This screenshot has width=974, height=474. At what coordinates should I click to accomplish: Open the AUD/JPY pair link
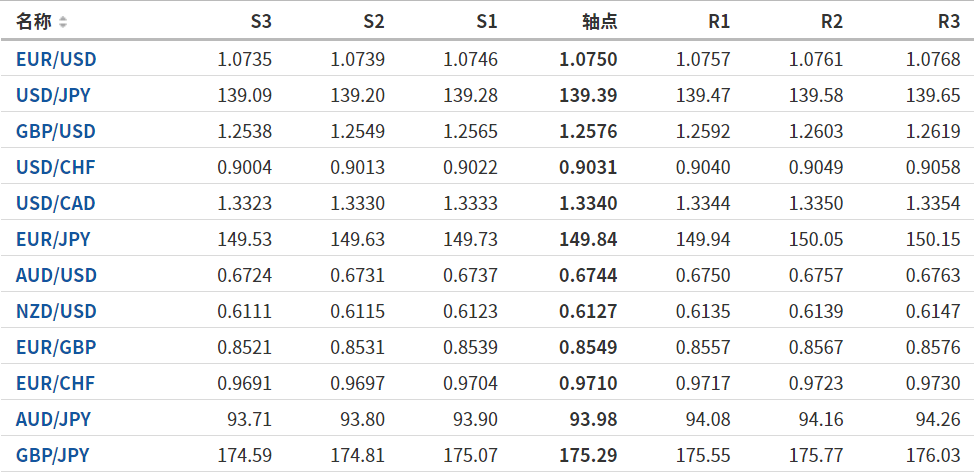53,419
